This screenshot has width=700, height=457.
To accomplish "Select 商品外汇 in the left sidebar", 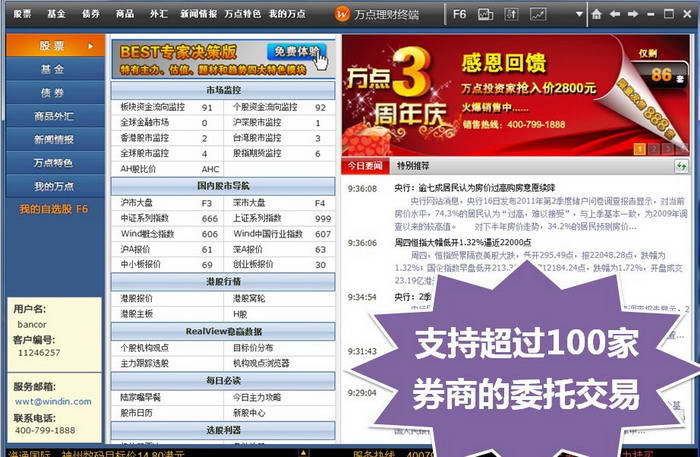I will [56, 116].
